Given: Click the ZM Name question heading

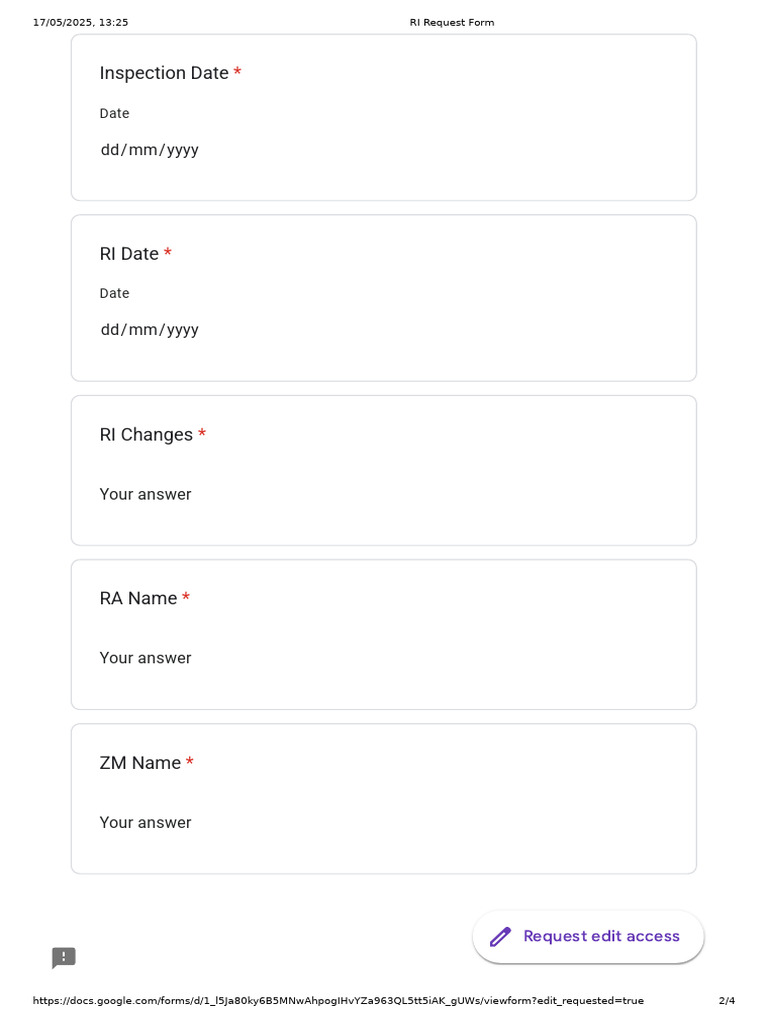Looking at the screenshot, I should click(x=140, y=763).
